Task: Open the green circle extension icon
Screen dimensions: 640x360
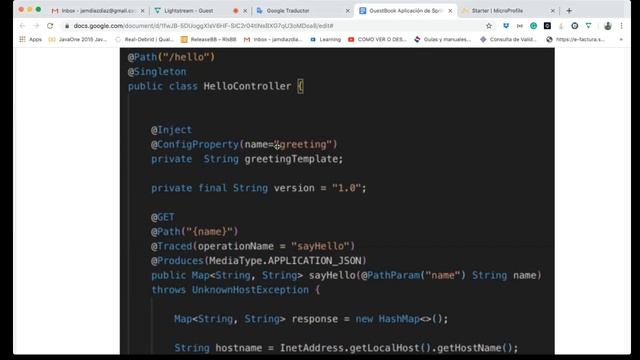Action: (533, 26)
